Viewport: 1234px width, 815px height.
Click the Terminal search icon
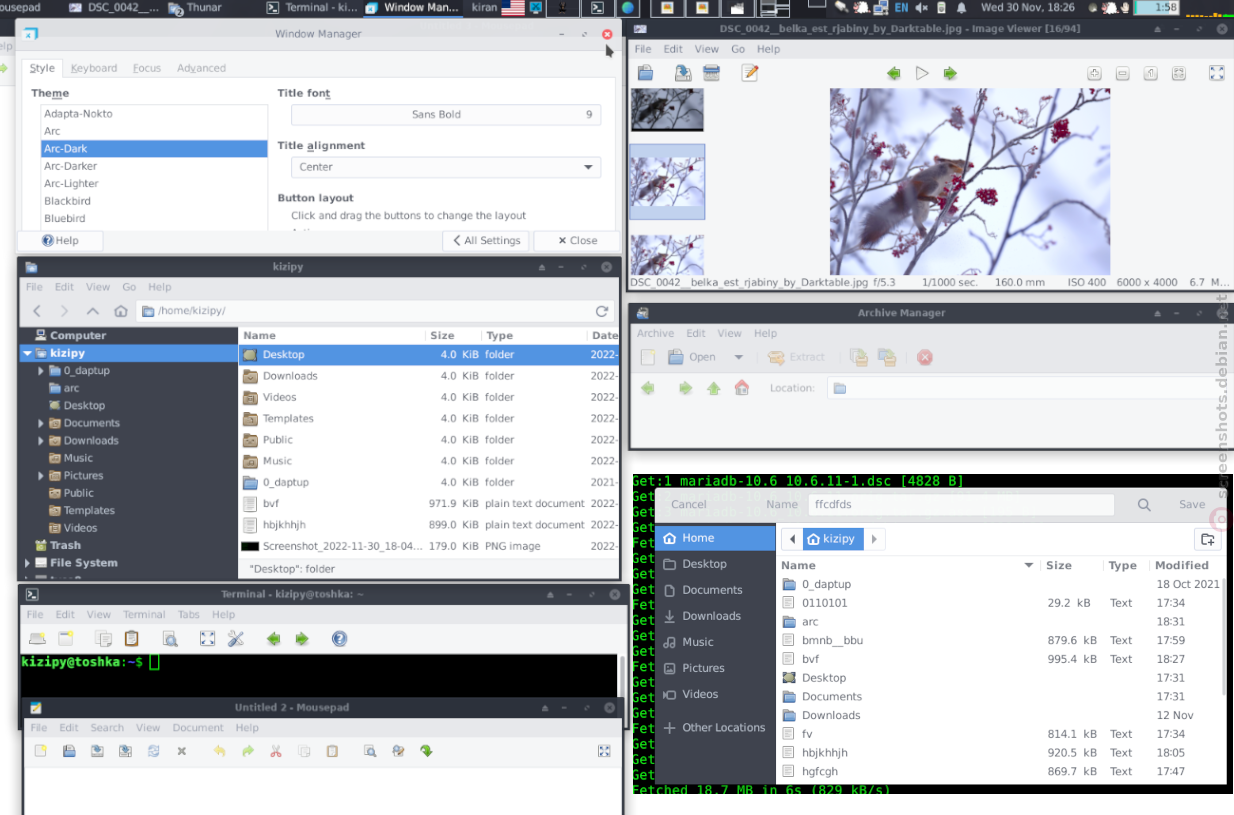[x=170, y=638]
